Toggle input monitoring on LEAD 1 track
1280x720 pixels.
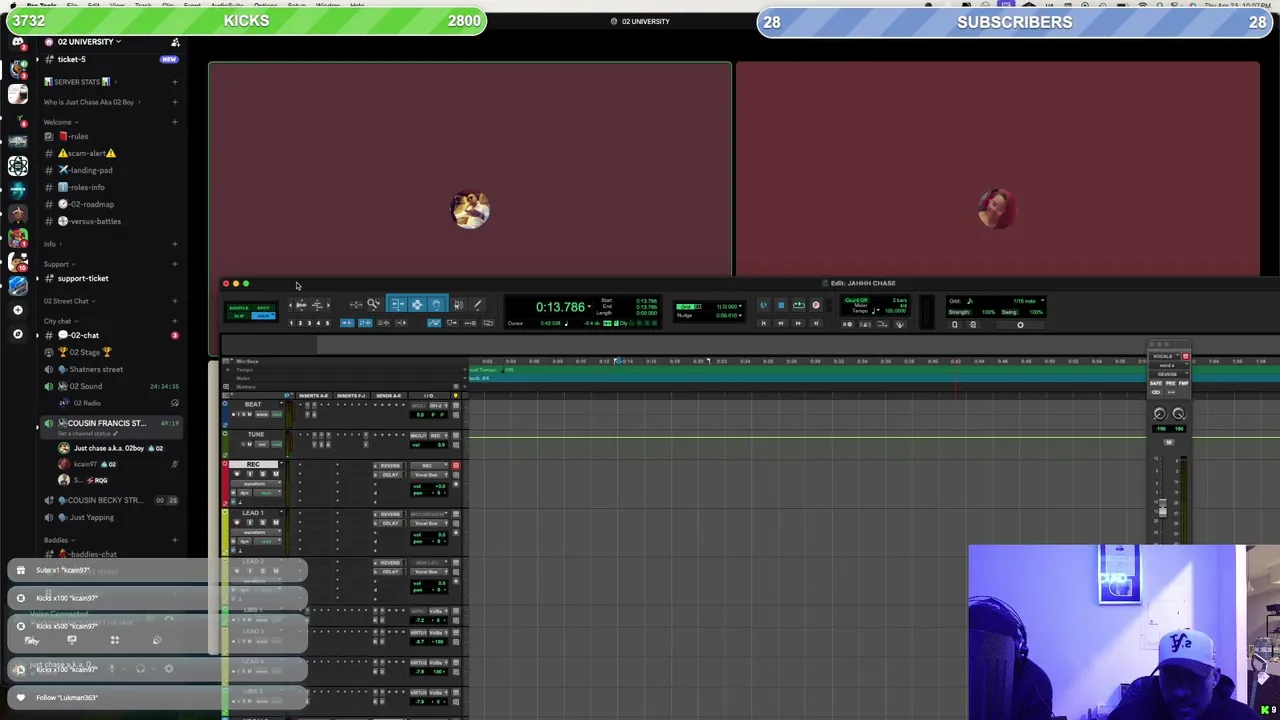click(x=250, y=522)
